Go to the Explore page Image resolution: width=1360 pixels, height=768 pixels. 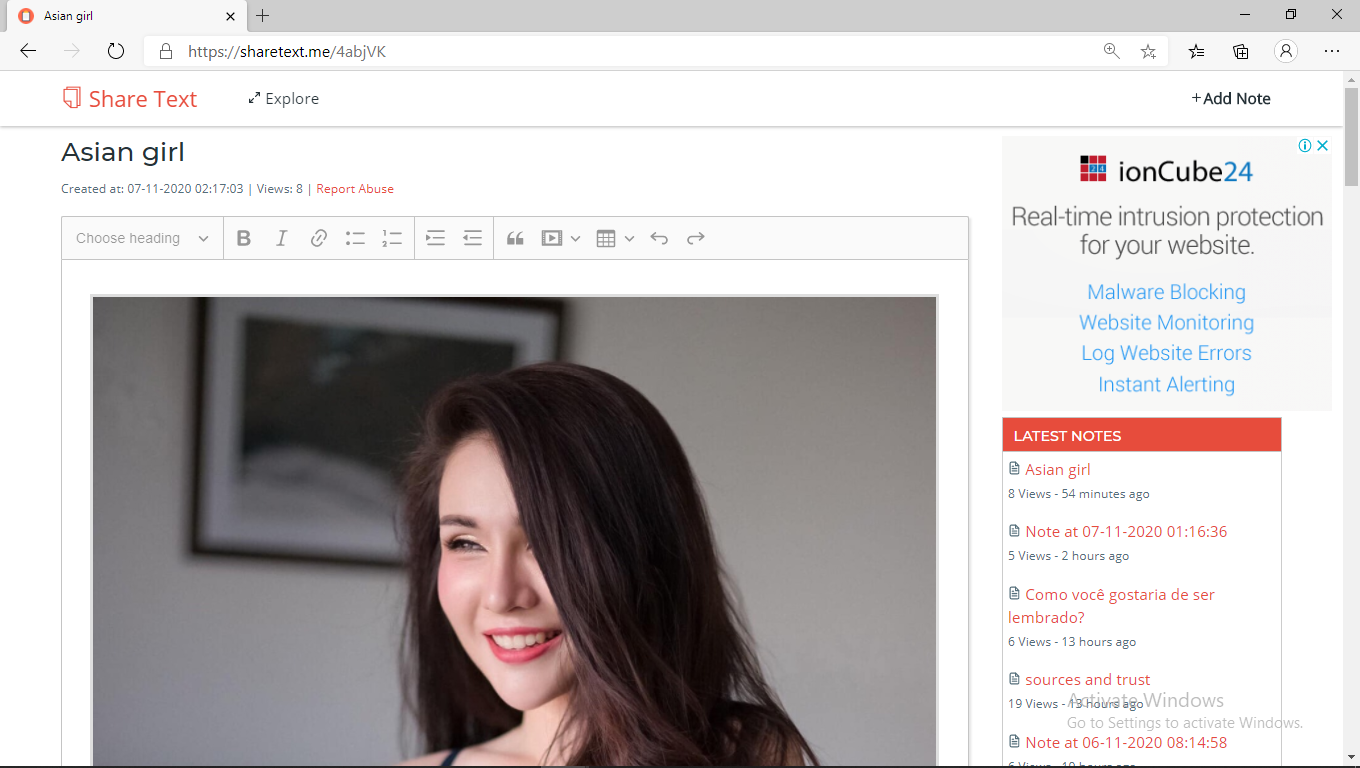point(283,98)
